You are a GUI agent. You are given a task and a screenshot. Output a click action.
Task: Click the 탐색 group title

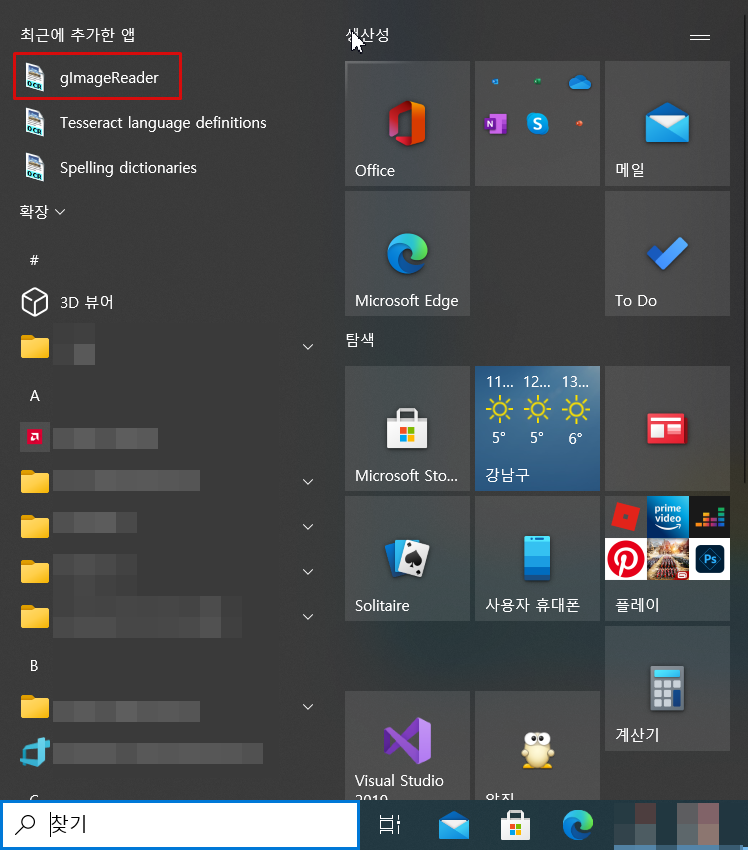(x=360, y=340)
